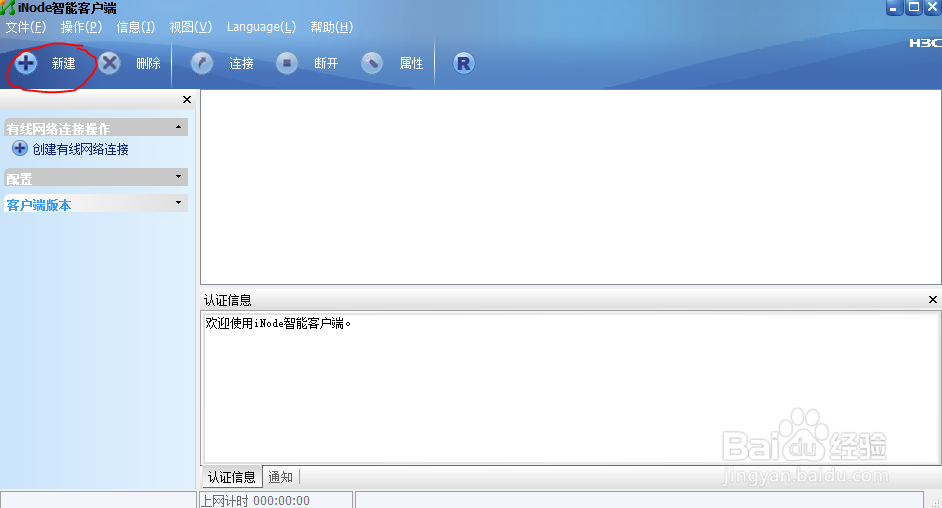
Task: Click the 连接 toolbar label
Action: point(242,64)
